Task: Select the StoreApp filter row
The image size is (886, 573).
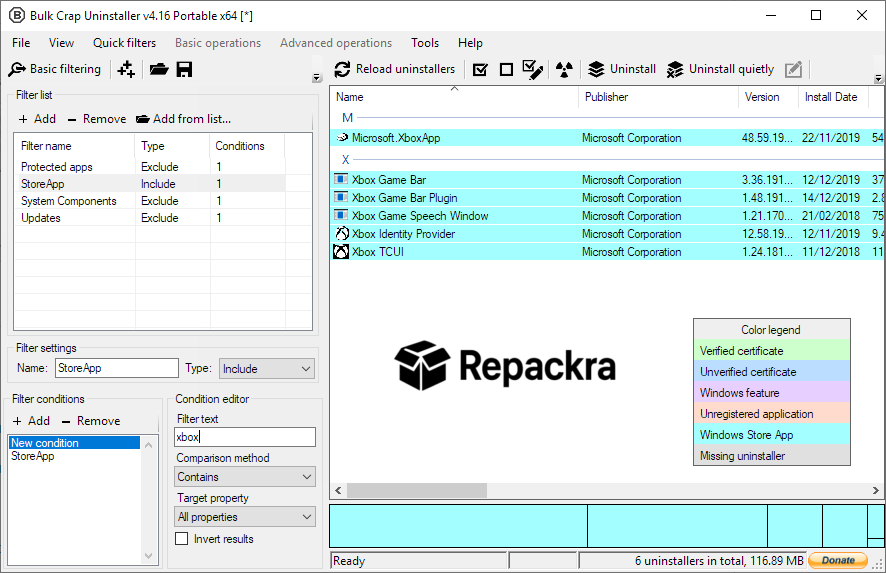Action: tap(150, 184)
